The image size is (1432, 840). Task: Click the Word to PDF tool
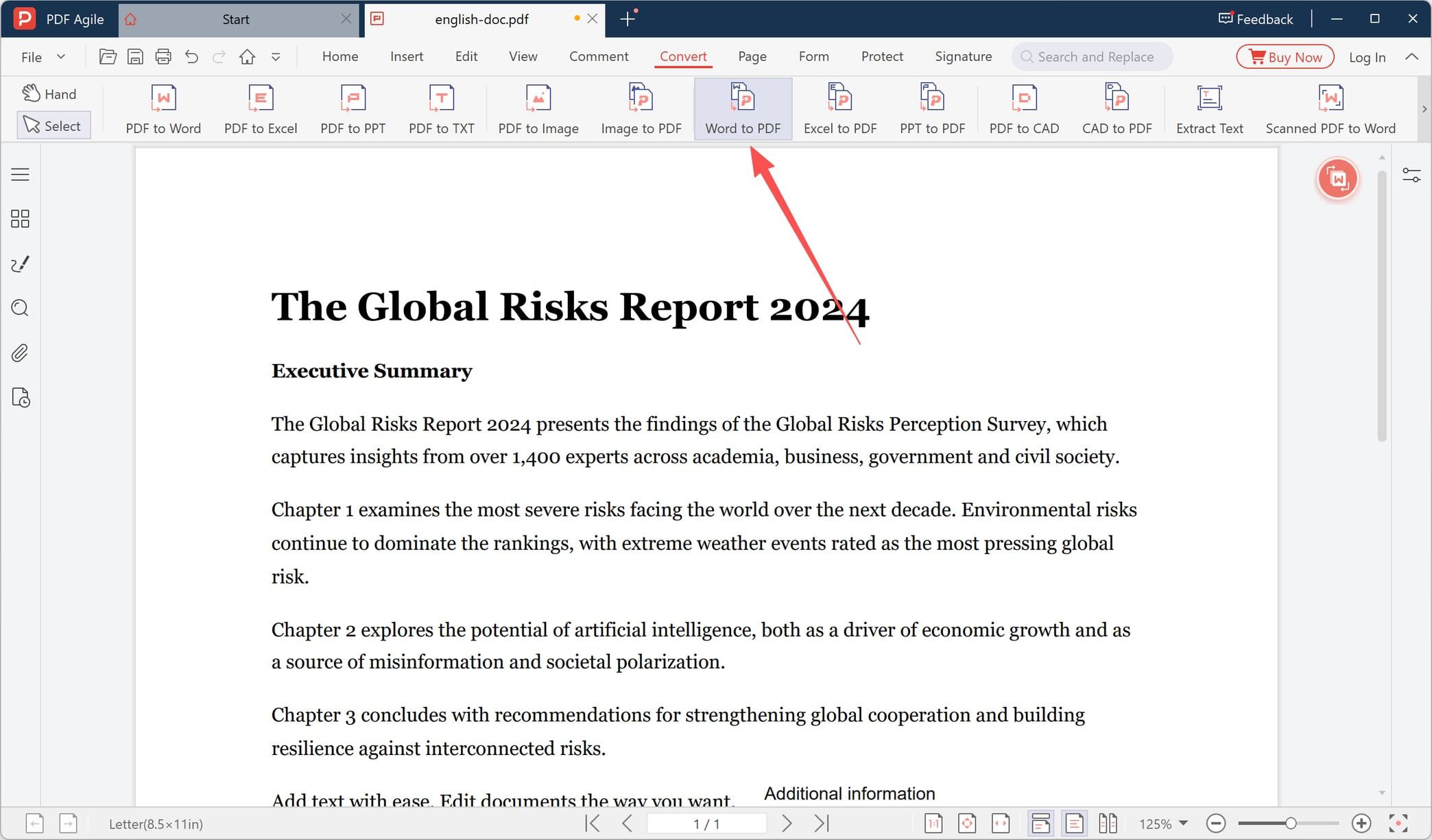click(x=743, y=109)
